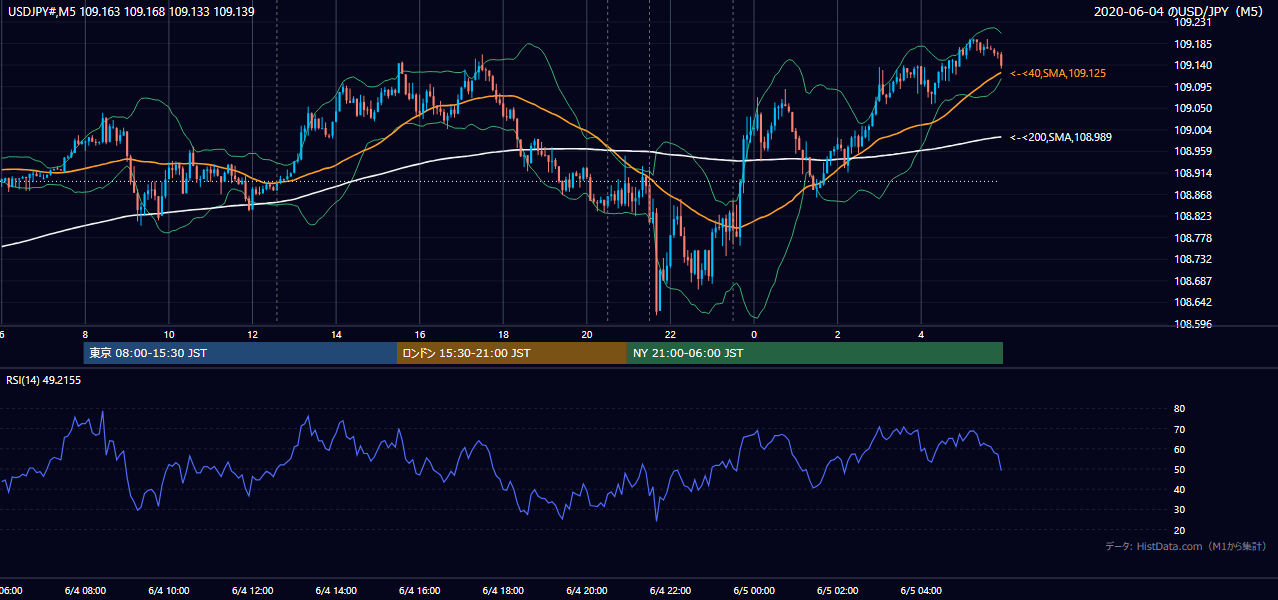Click hour tick 18 under the price chart
The image size is (1278, 600).
pyautogui.click(x=504, y=335)
